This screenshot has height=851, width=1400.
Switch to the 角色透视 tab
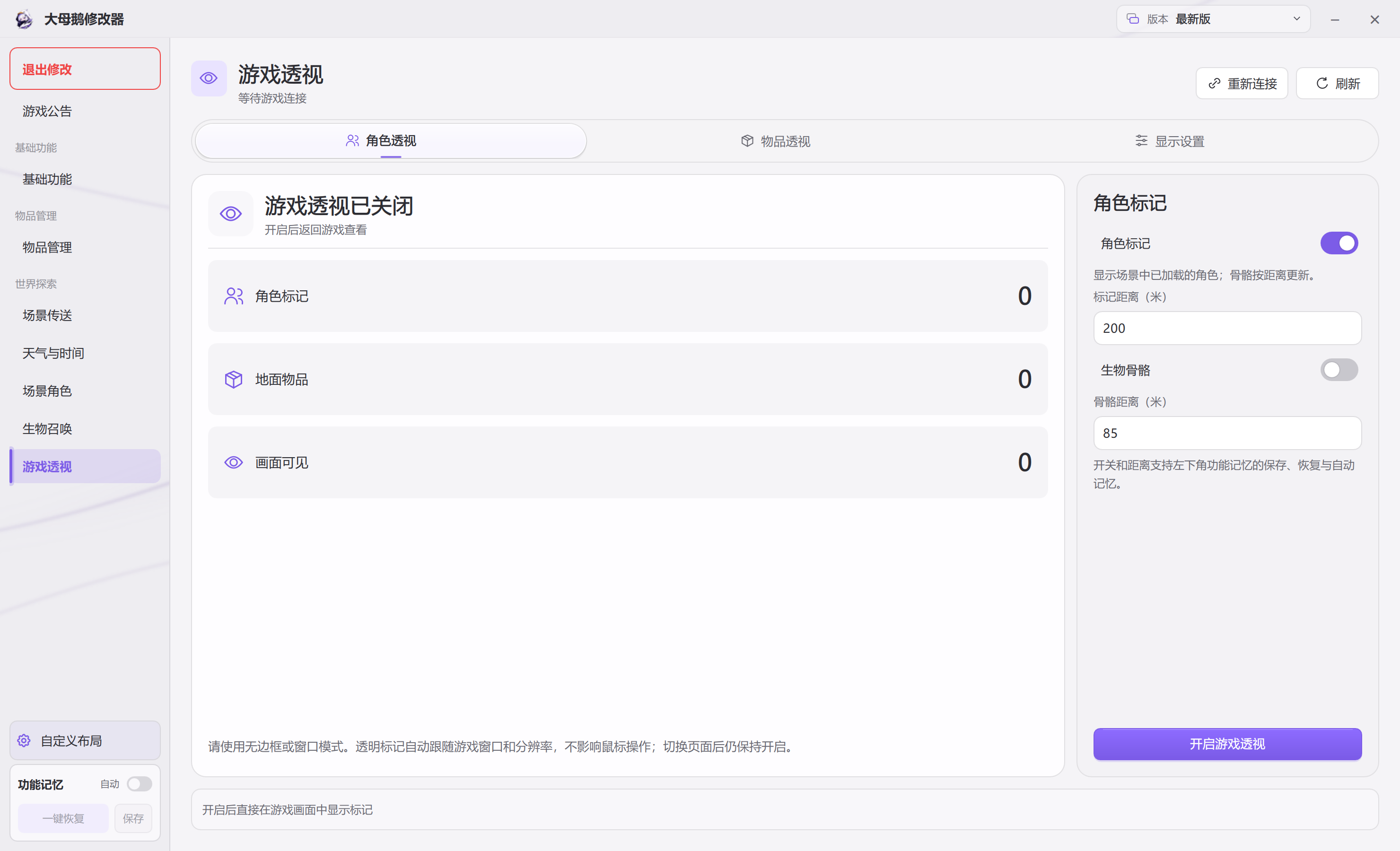[x=391, y=141]
